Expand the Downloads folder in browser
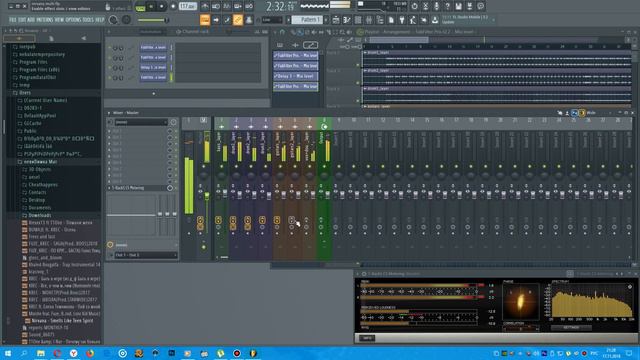 click(39, 215)
